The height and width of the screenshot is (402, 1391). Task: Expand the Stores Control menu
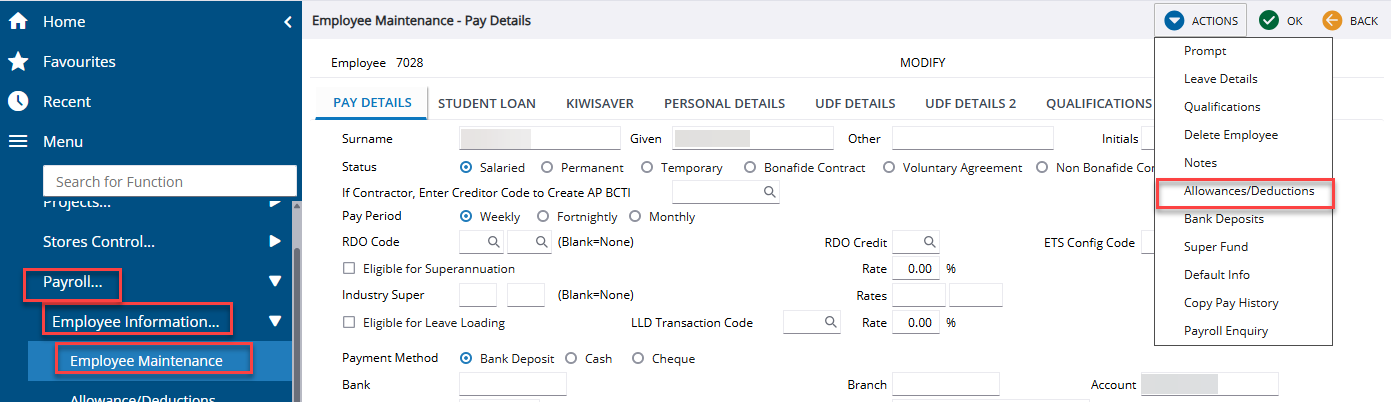[275, 241]
